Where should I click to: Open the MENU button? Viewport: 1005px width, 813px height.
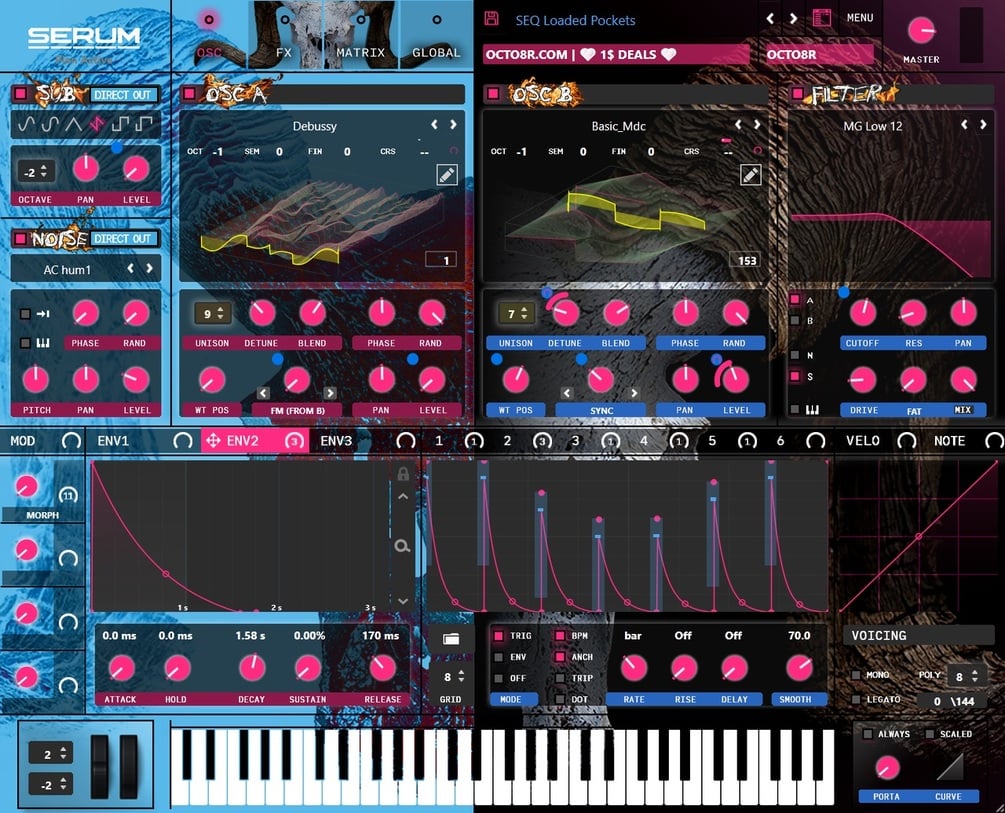click(x=860, y=18)
